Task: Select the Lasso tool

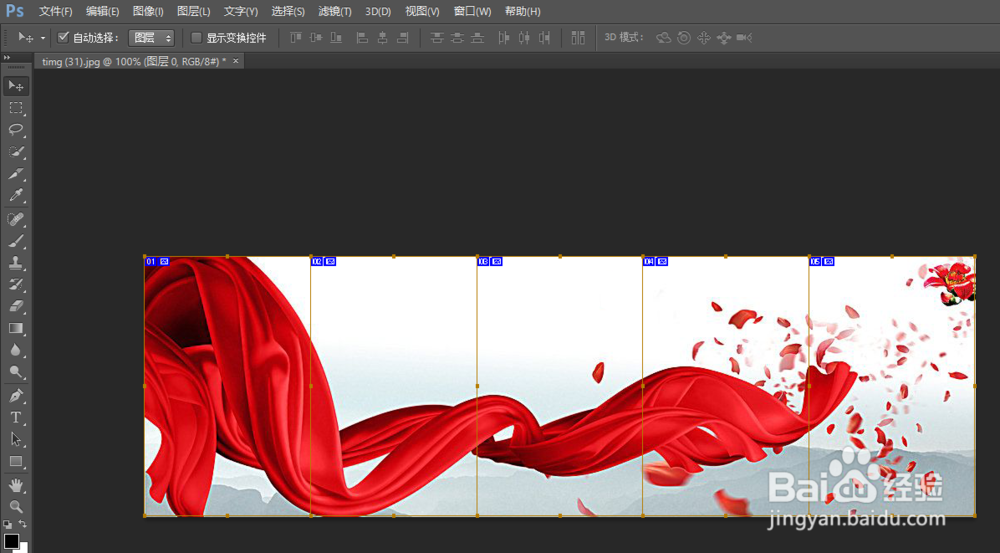Action: 16,129
